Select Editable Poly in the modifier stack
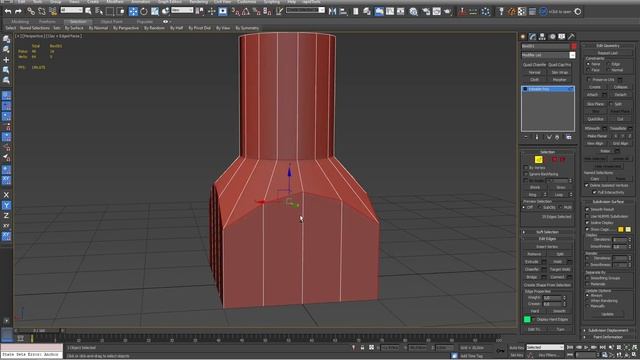 548,89
